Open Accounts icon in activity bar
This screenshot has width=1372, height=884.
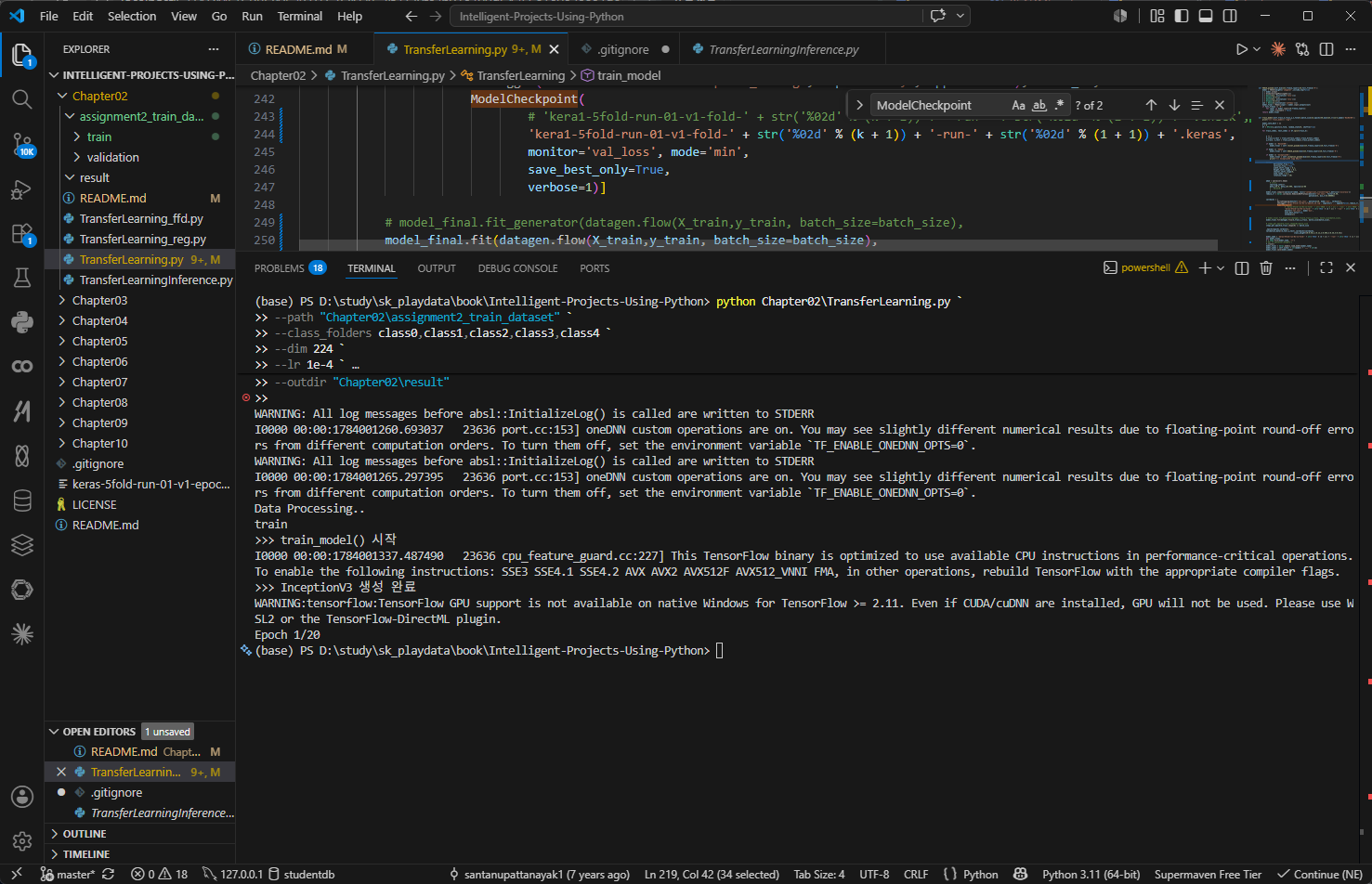click(x=22, y=797)
